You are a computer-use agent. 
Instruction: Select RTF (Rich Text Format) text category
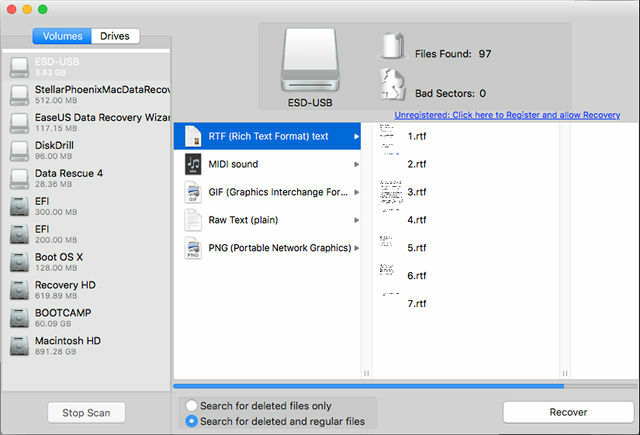267,136
